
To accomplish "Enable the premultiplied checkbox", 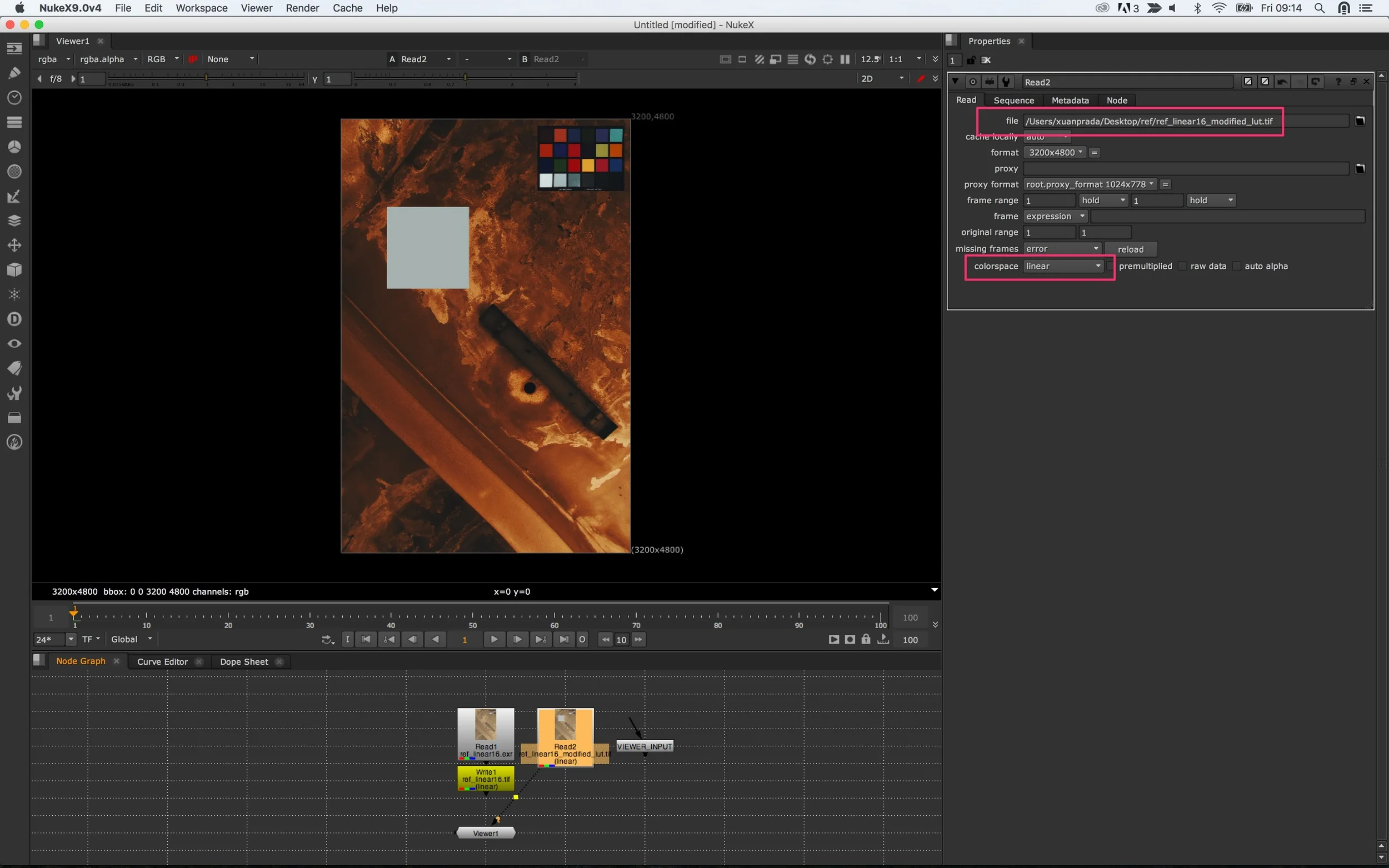I will 1111,266.
